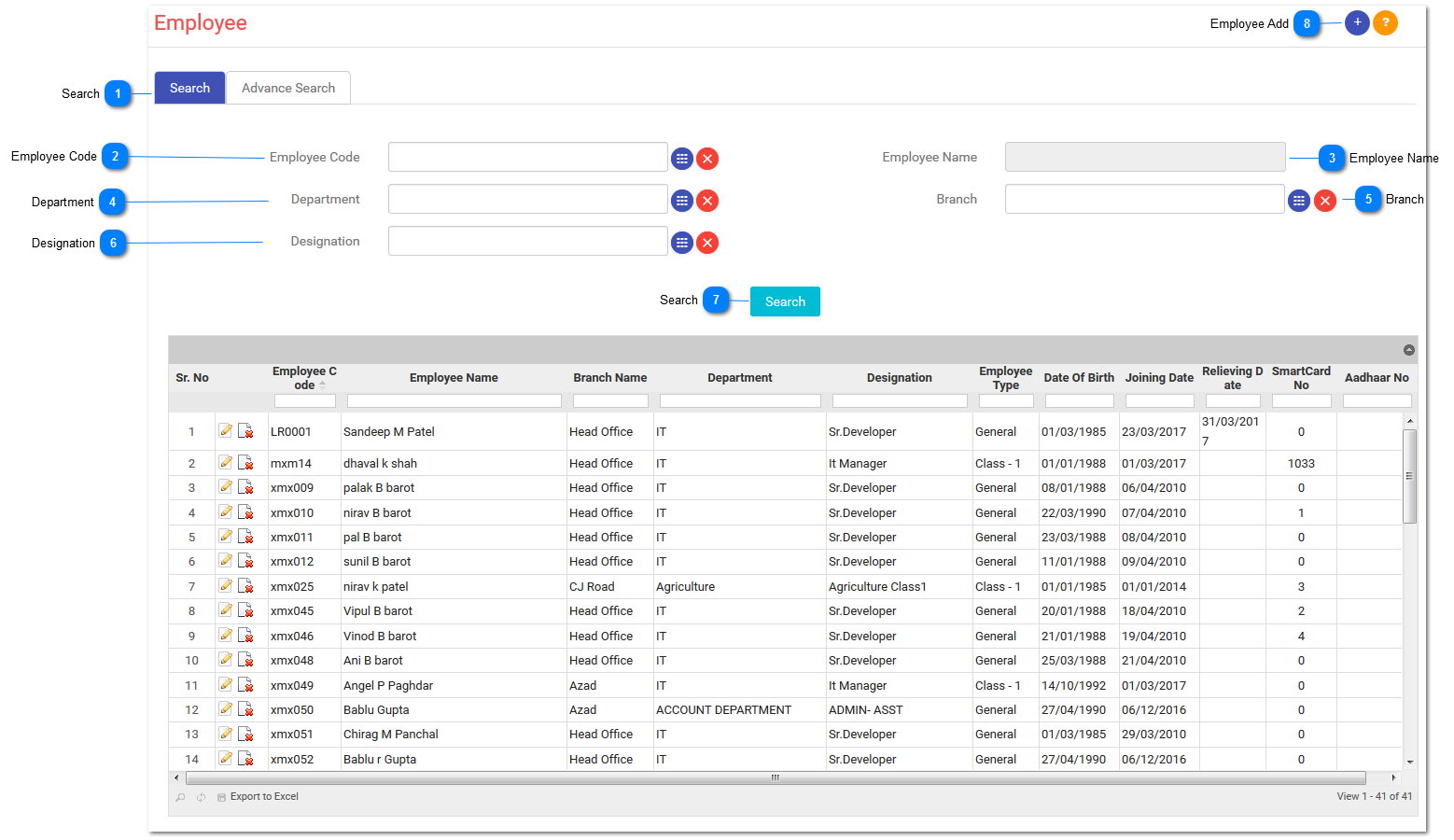Viewport: 1454px width, 840px height.
Task: Edit employee LR0001 with the pencil icon
Action: pos(226,430)
